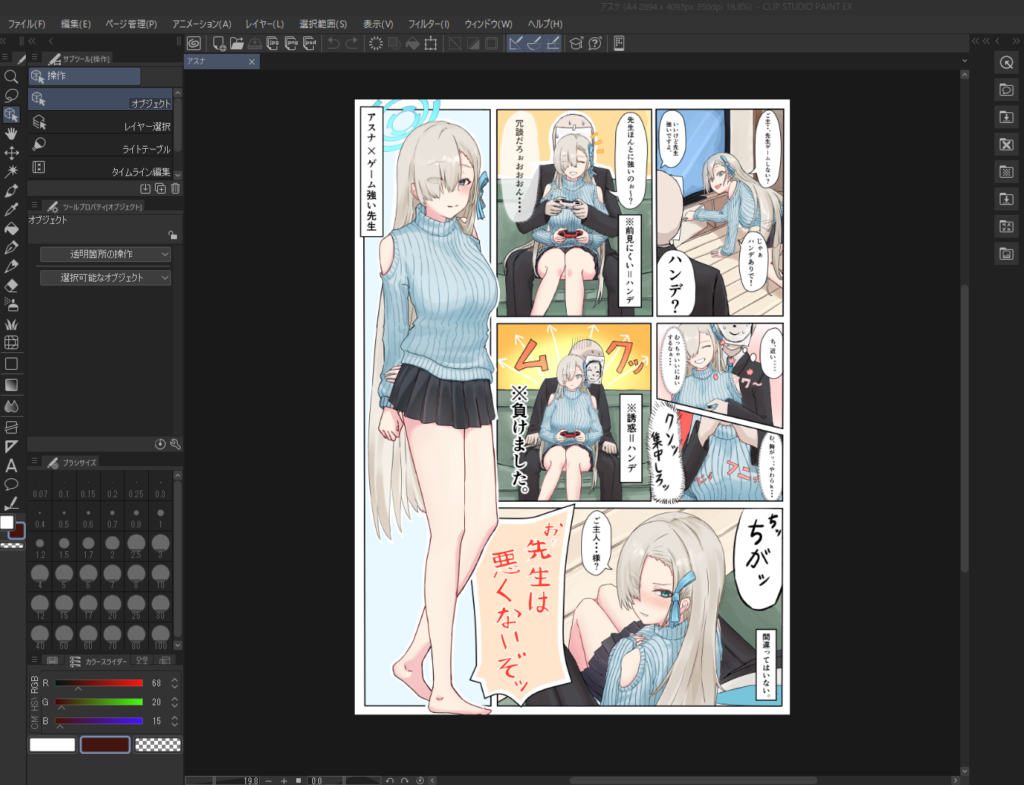The height and width of the screenshot is (785, 1024).
Task: Select the Gradient tool
Action: (x=11, y=385)
